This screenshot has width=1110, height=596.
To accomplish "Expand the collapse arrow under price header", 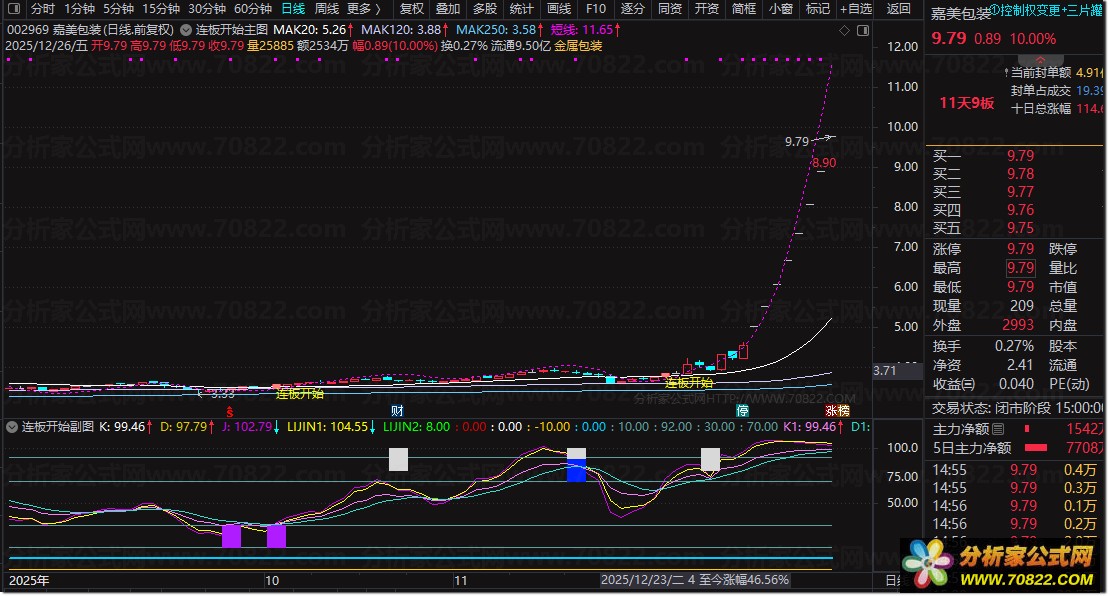I will coord(1040,59).
